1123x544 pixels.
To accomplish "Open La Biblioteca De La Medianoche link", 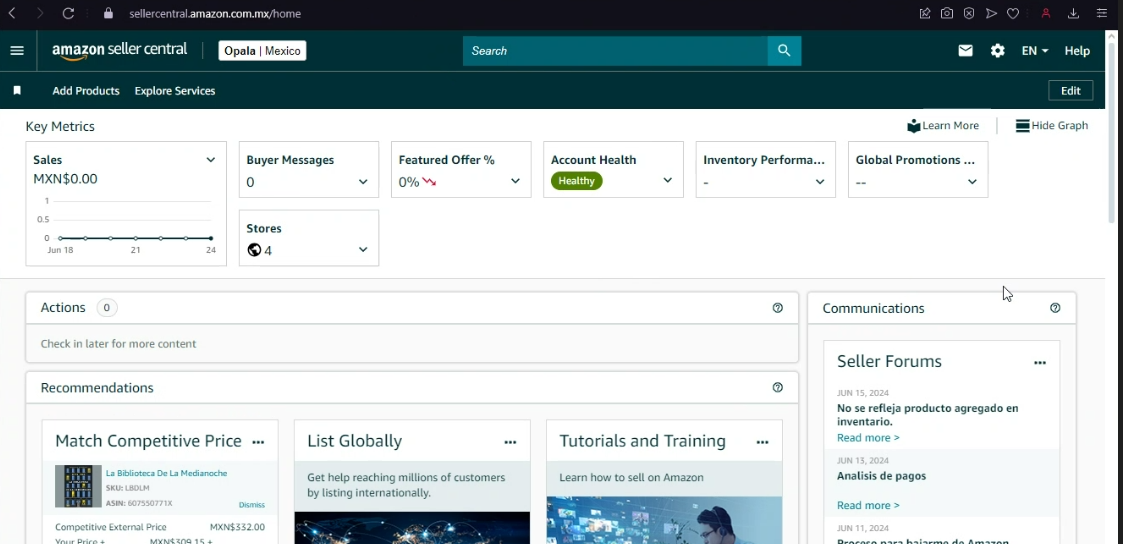I will 166,473.
